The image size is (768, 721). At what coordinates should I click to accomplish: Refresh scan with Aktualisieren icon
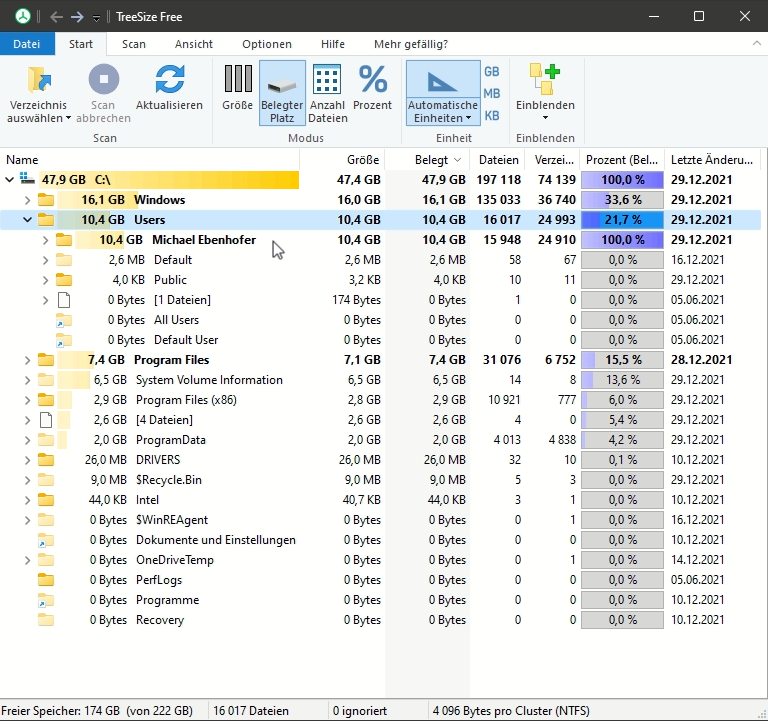click(169, 79)
